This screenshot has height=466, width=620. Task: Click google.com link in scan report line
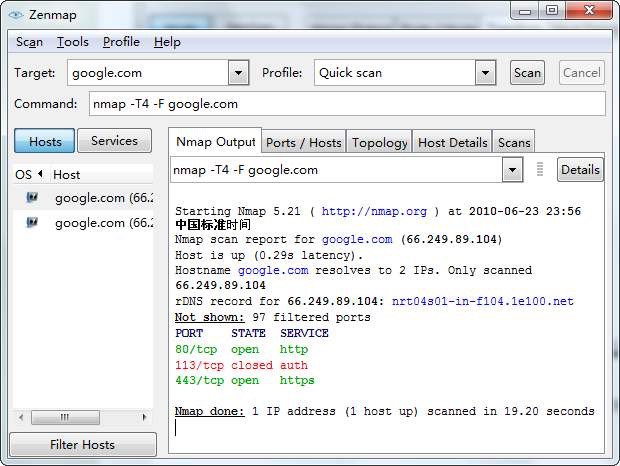(357, 239)
